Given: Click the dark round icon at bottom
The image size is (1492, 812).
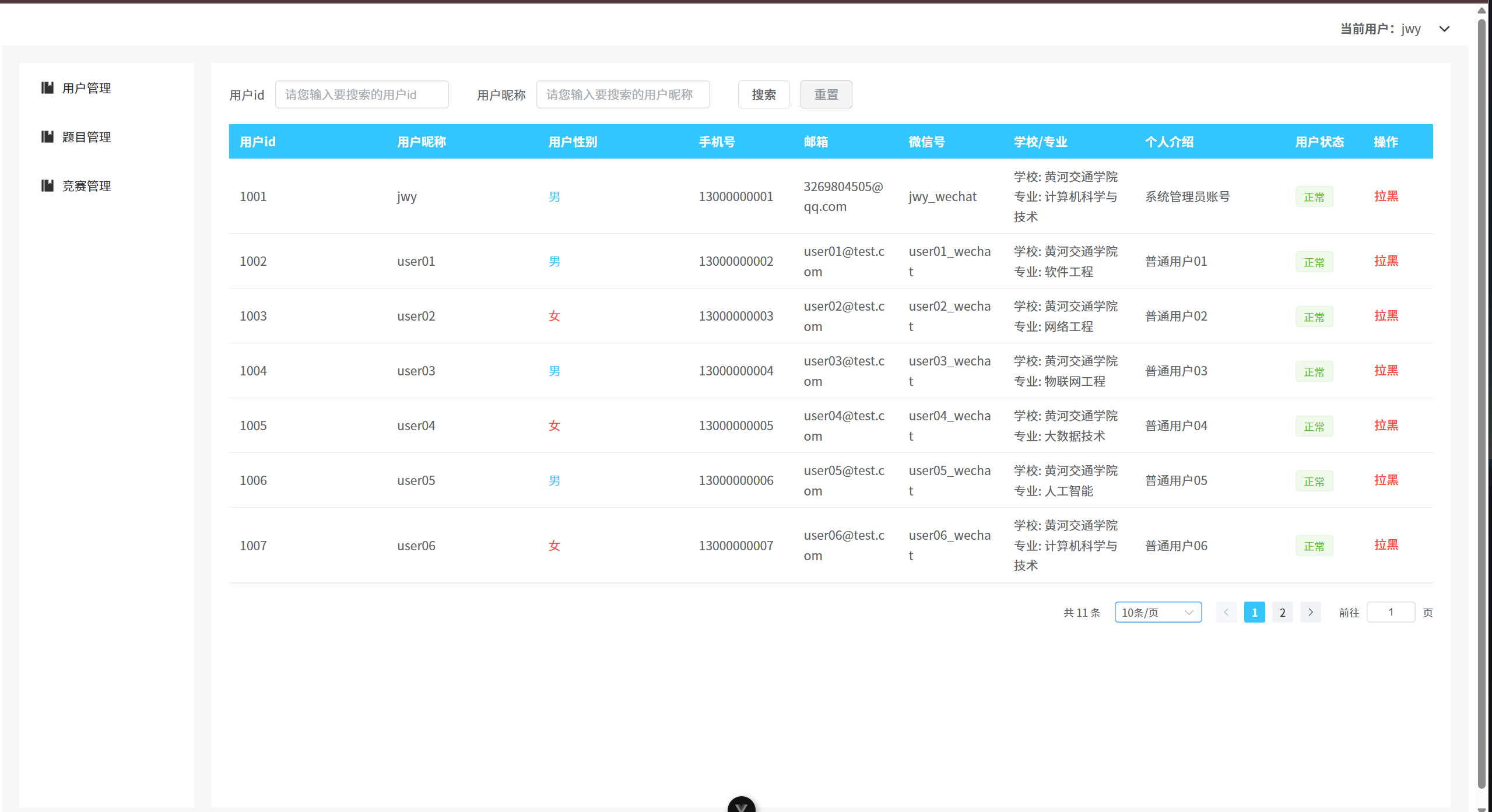Looking at the screenshot, I should coord(741,806).
